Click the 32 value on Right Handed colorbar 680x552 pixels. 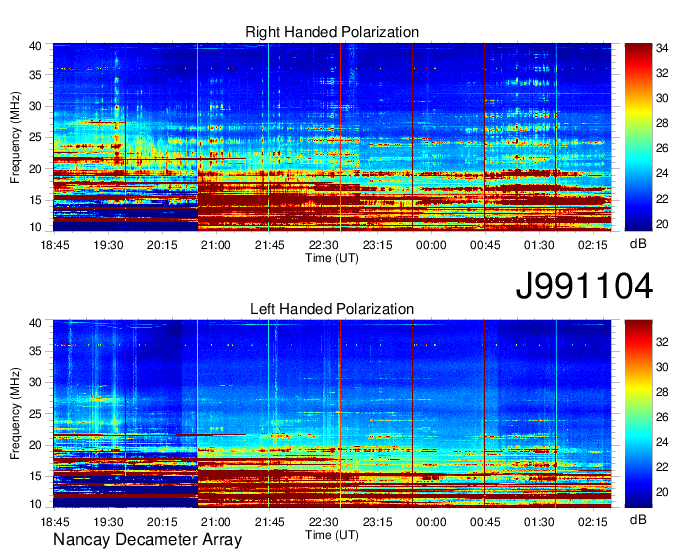662,73
